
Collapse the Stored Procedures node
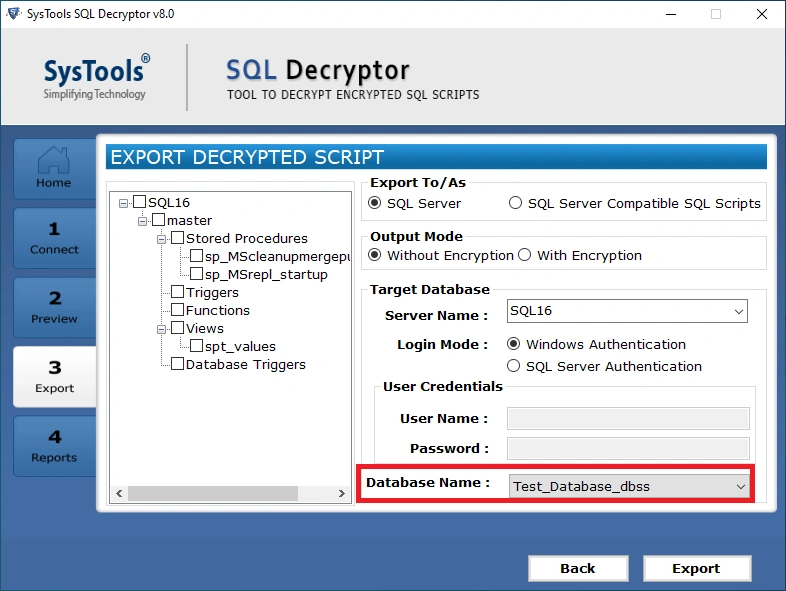click(x=161, y=239)
